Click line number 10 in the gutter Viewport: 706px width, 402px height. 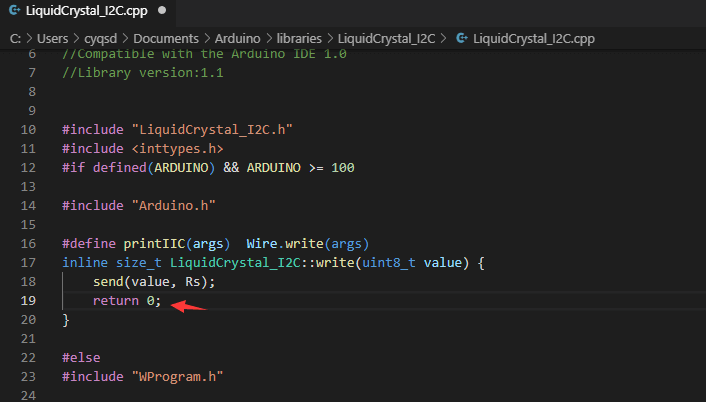click(x=28, y=130)
